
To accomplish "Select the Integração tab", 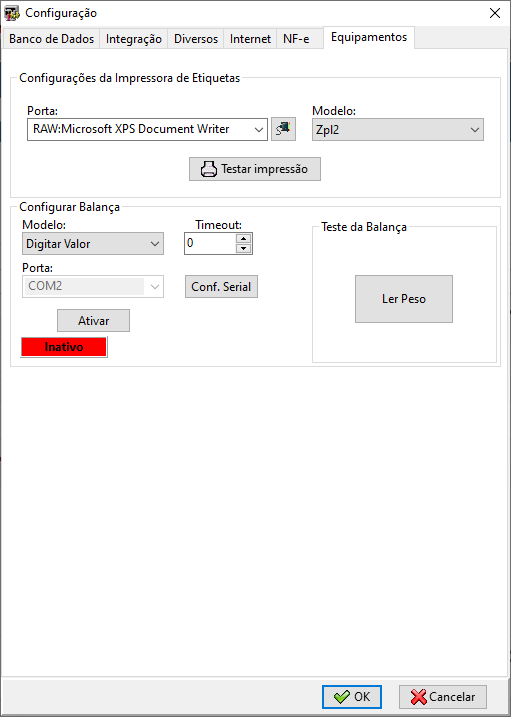I will [134, 39].
